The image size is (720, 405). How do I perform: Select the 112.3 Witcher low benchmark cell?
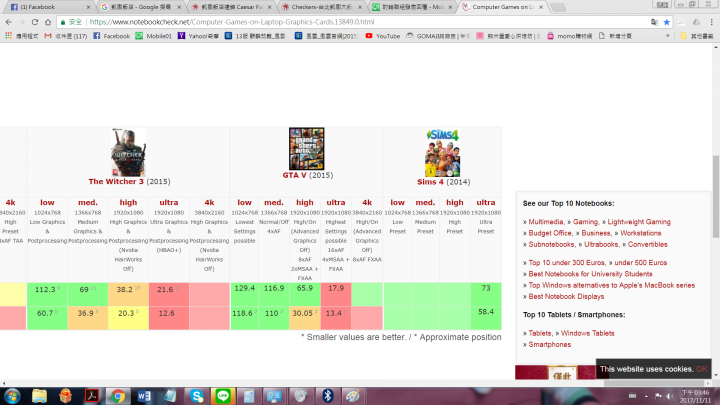(x=47, y=294)
